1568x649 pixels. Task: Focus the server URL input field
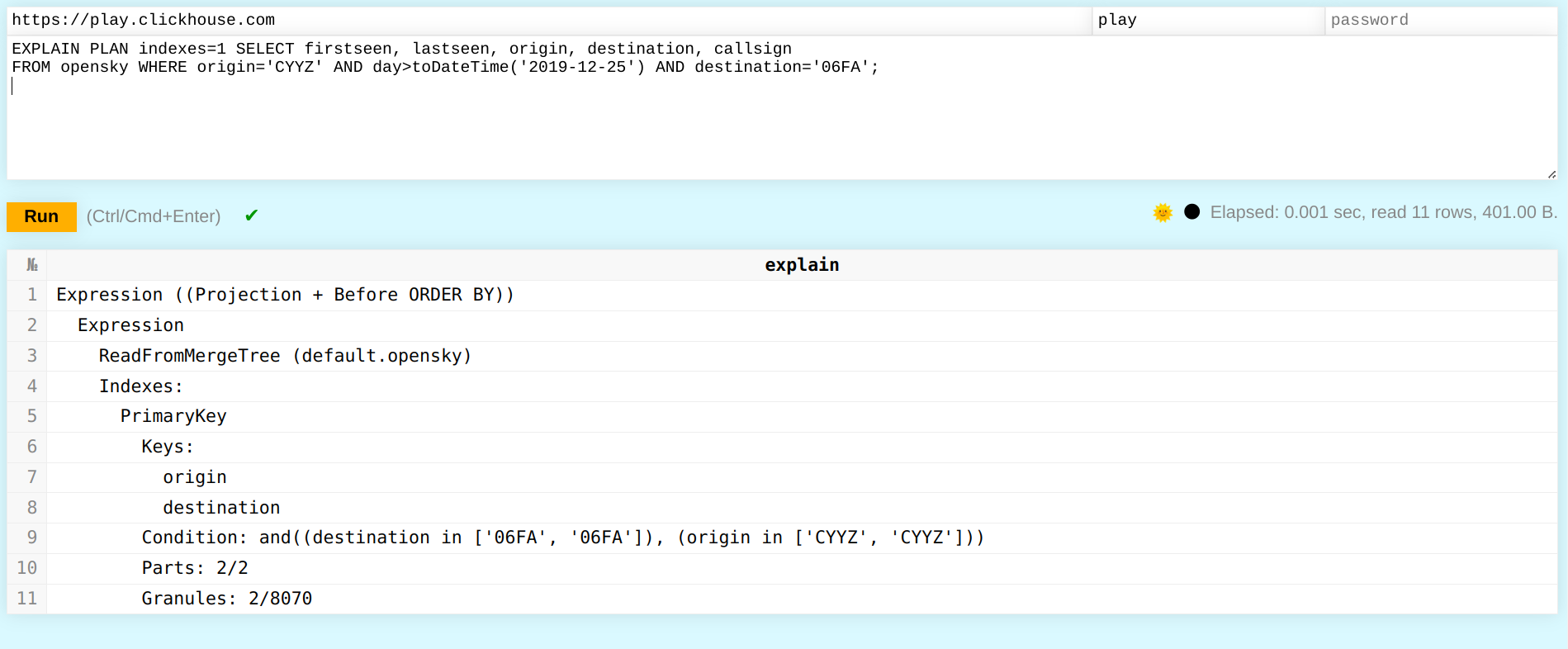(x=545, y=20)
